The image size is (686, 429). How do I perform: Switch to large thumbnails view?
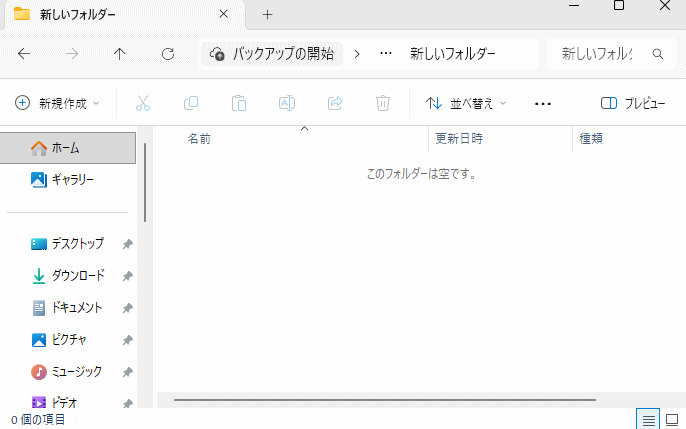(673, 419)
